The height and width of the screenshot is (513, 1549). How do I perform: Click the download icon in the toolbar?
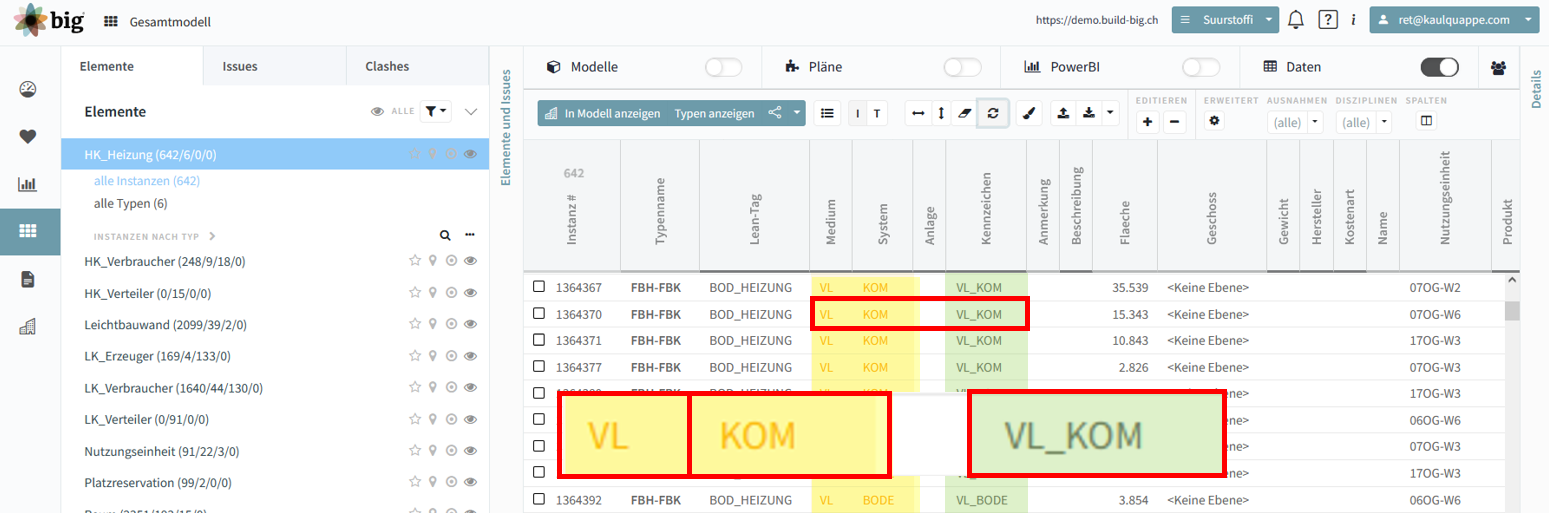(x=1087, y=114)
